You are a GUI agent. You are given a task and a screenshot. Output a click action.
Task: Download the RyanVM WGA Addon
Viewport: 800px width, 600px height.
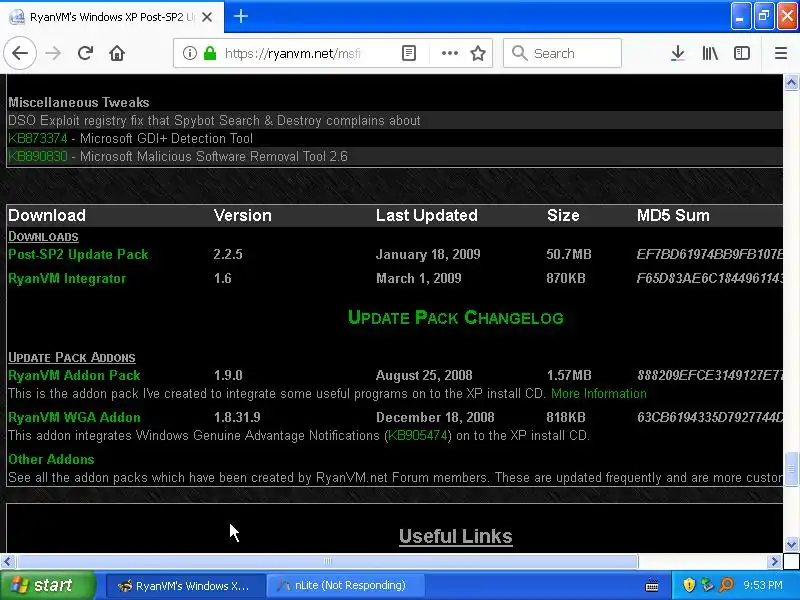click(x=74, y=417)
